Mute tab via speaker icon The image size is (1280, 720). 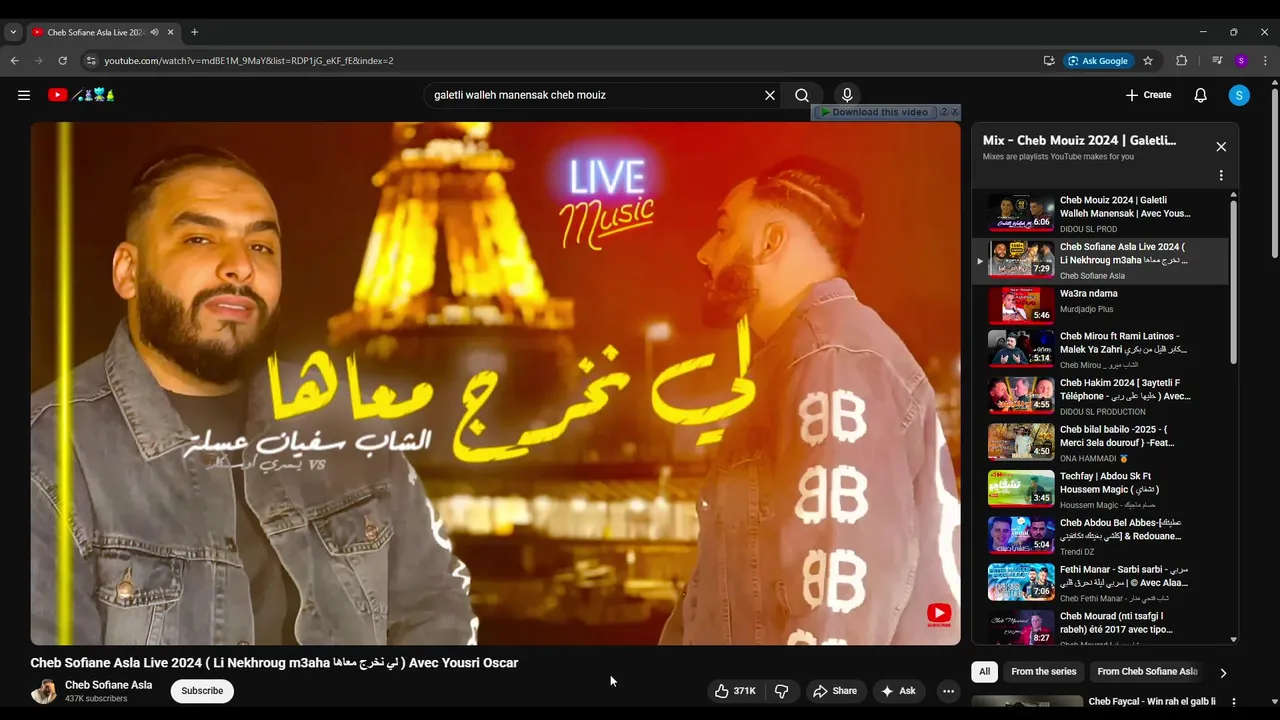pyautogui.click(x=154, y=32)
